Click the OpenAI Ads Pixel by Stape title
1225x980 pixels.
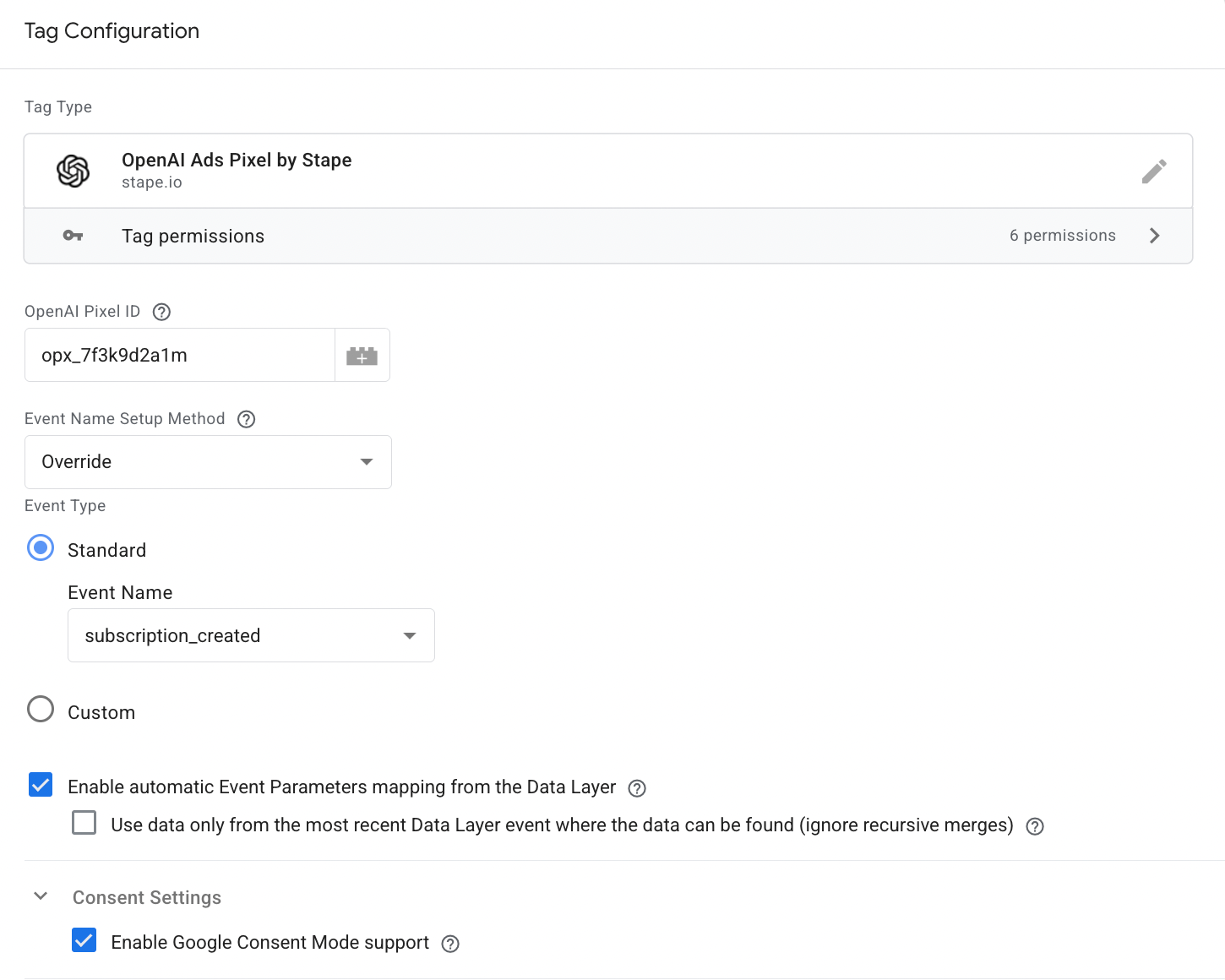(x=237, y=161)
